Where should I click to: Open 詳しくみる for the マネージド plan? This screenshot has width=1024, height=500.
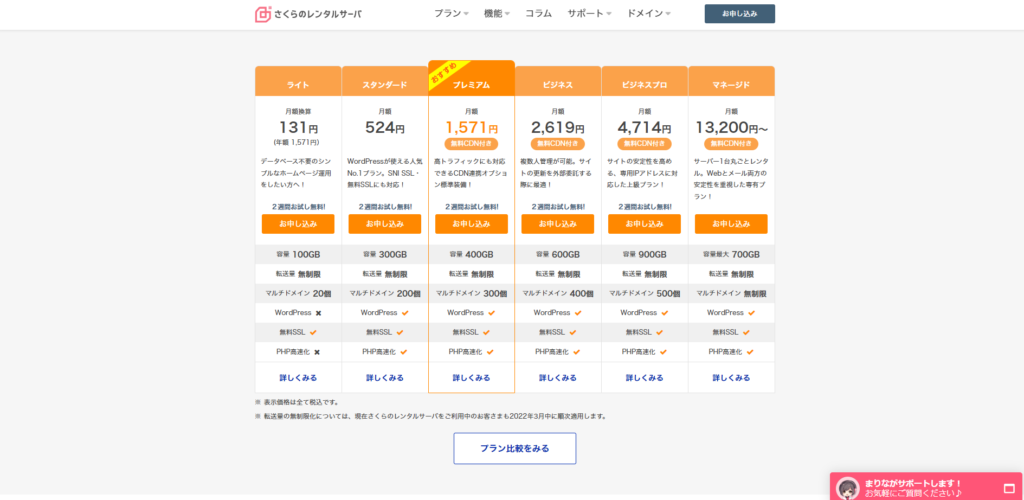click(x=731, y=378)
